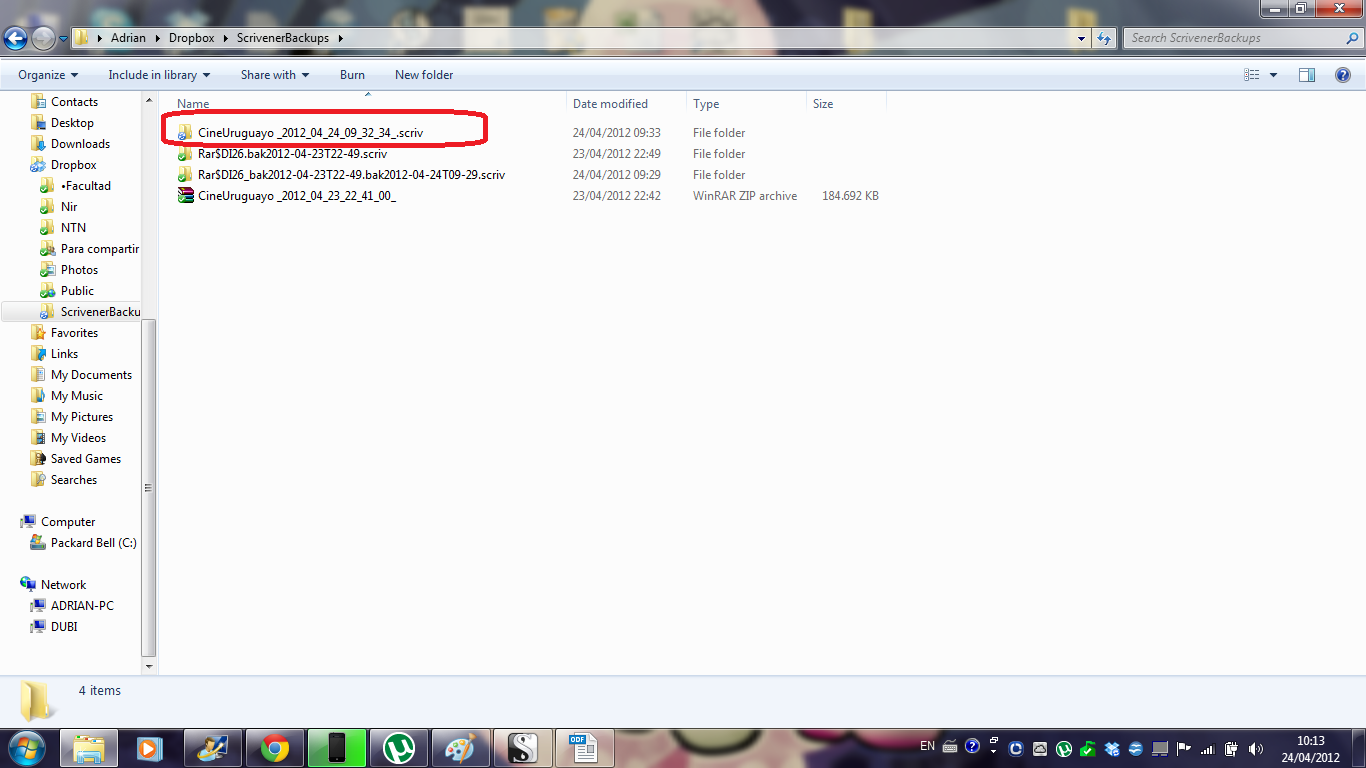Open the network signal tray icon
Viewport: 1366px width, 768px height.
(1207, 748)
